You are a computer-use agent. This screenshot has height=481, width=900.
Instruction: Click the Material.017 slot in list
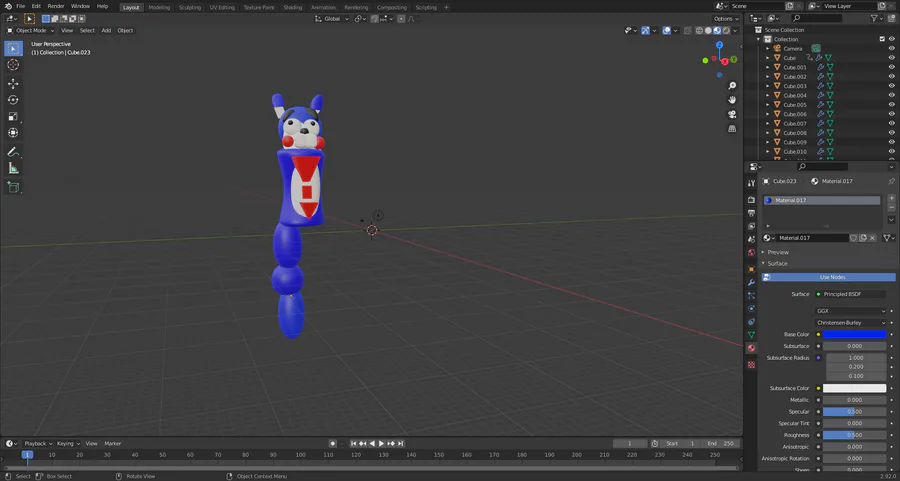pyautogui.click(x=821, y=200)
